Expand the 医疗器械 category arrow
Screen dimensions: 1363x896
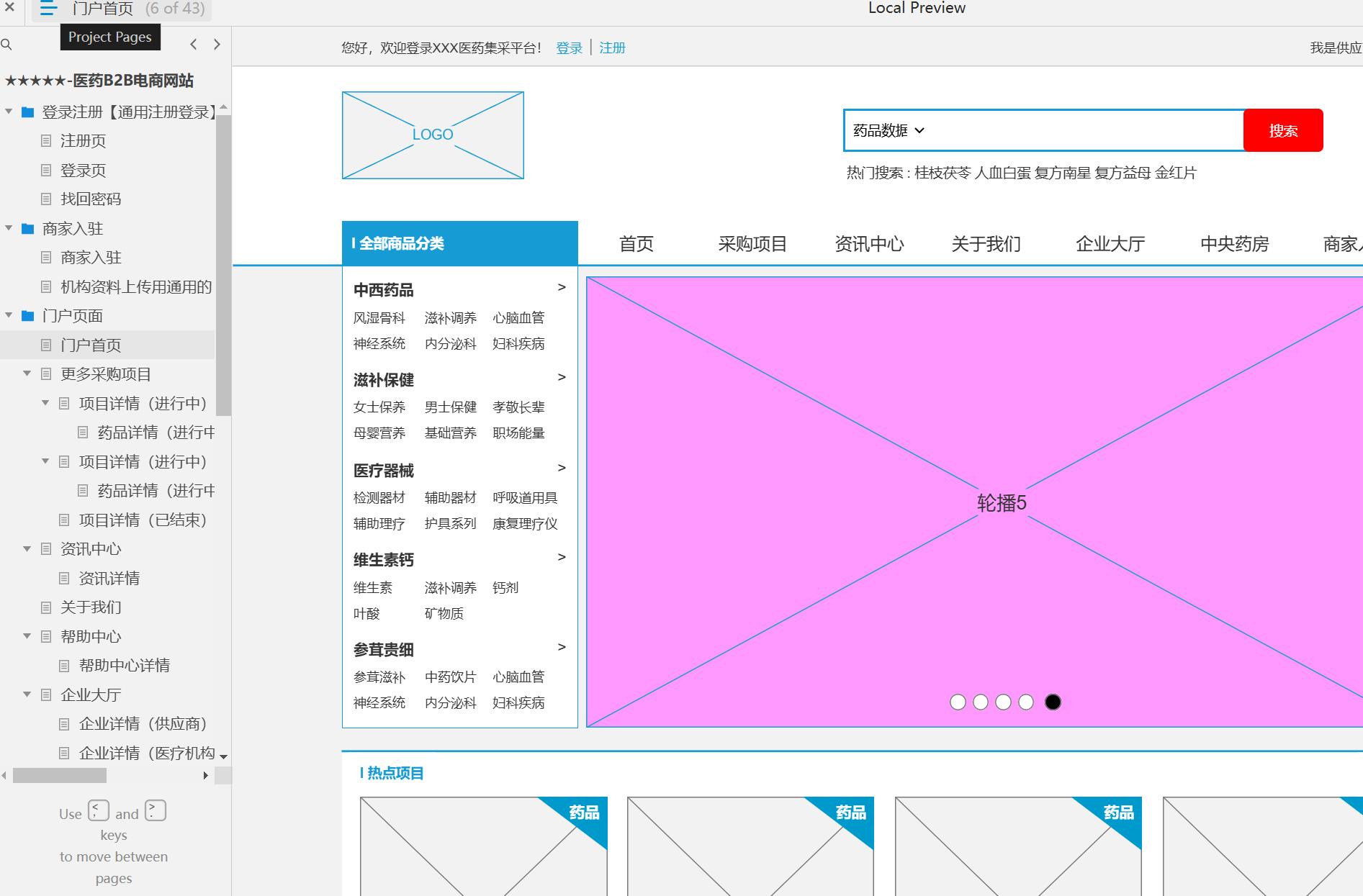click(x=562, y=468)
